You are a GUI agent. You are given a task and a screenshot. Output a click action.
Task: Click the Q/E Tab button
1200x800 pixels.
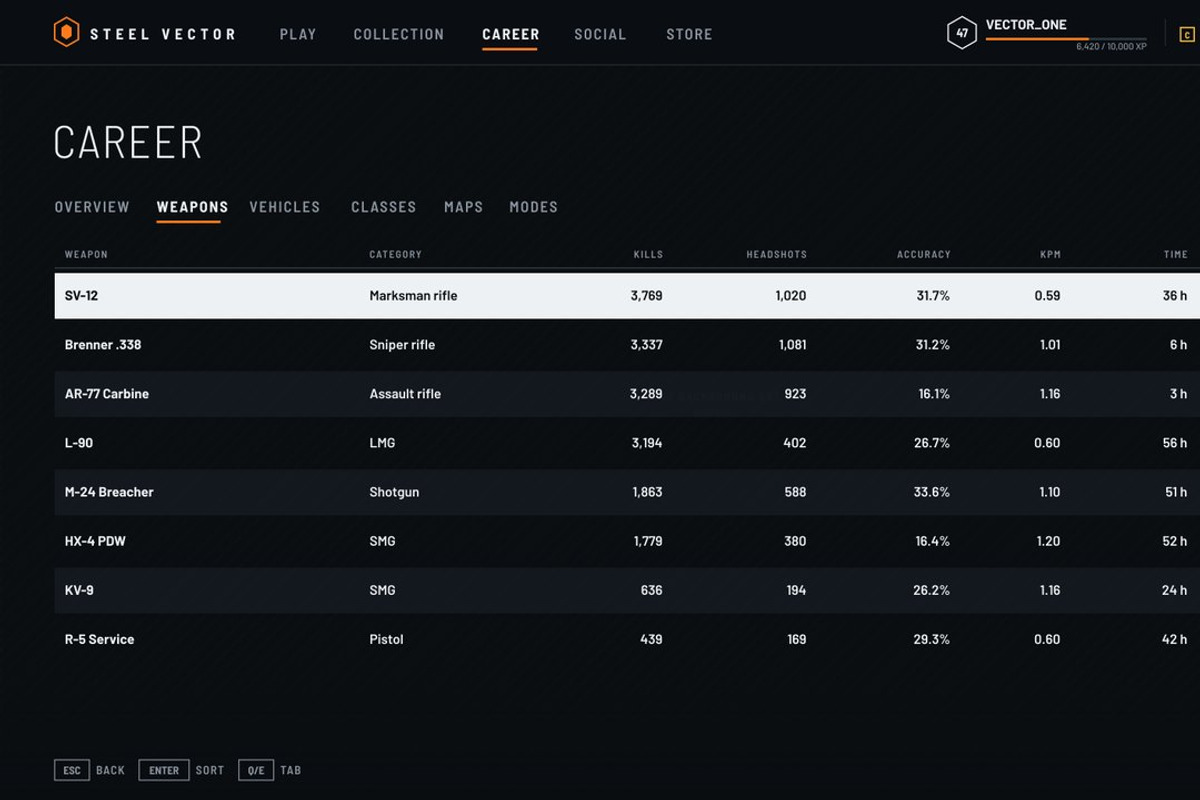(x=270, y=770)
